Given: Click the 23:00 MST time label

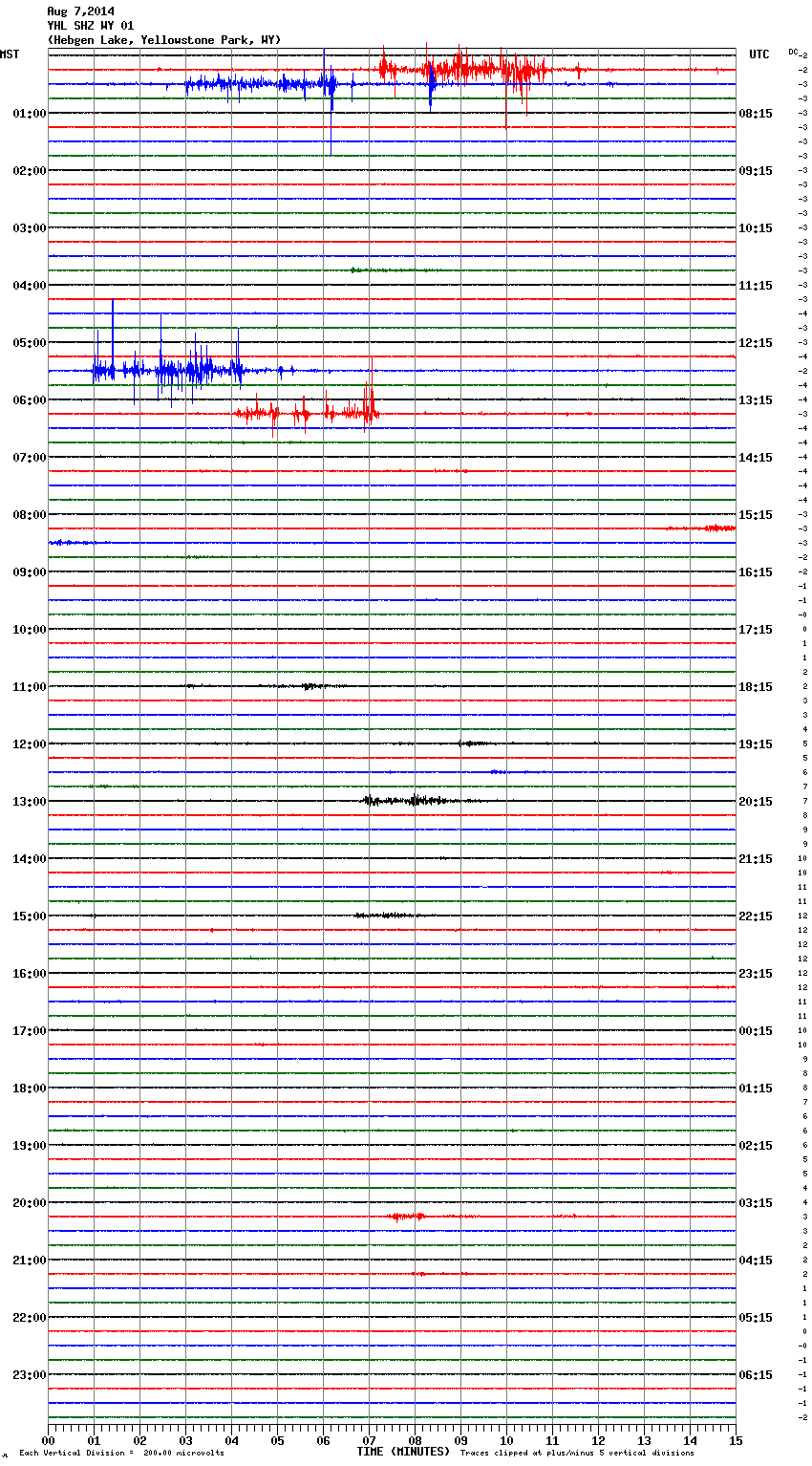Looking at the screenshot, I should (29, 1375).
